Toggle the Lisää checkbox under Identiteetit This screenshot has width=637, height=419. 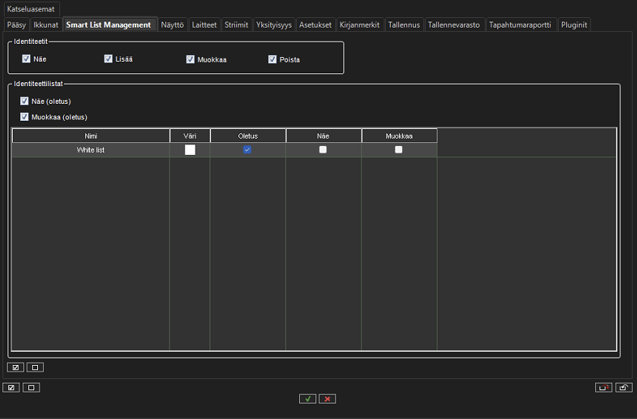(108, 59)
